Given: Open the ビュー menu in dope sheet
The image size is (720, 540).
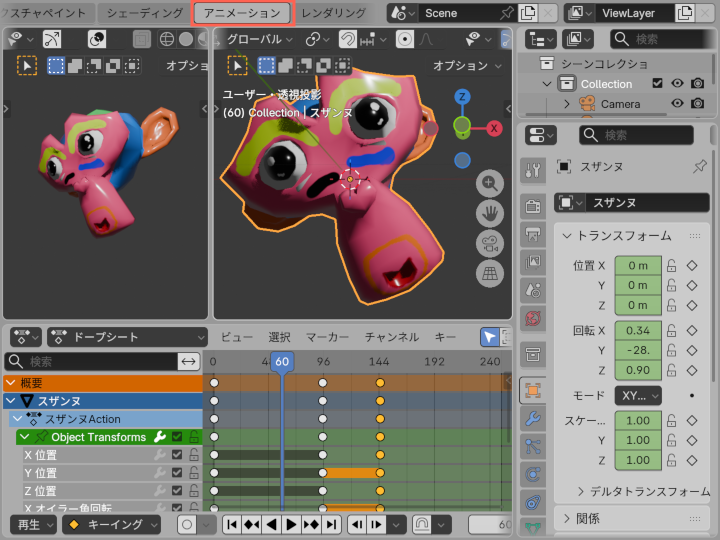Looking at the screenshot, I should [237, 337].
